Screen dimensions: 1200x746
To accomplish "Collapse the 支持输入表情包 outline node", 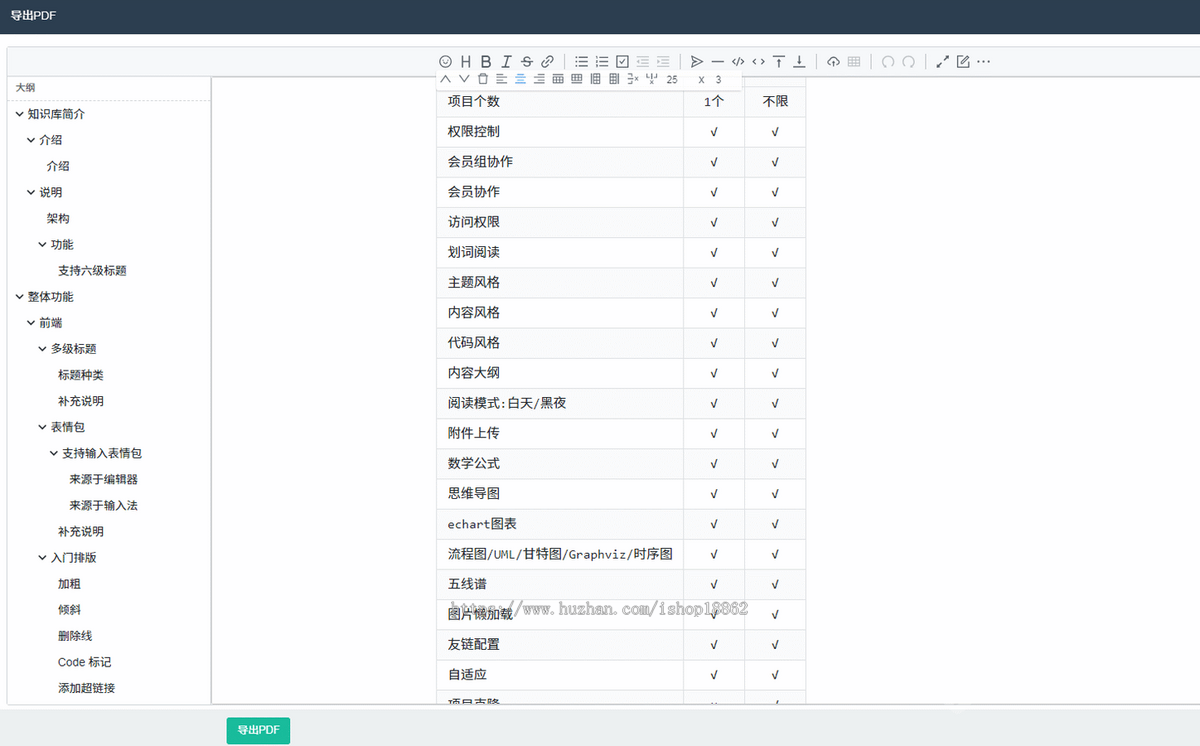I will coord(54,453).
